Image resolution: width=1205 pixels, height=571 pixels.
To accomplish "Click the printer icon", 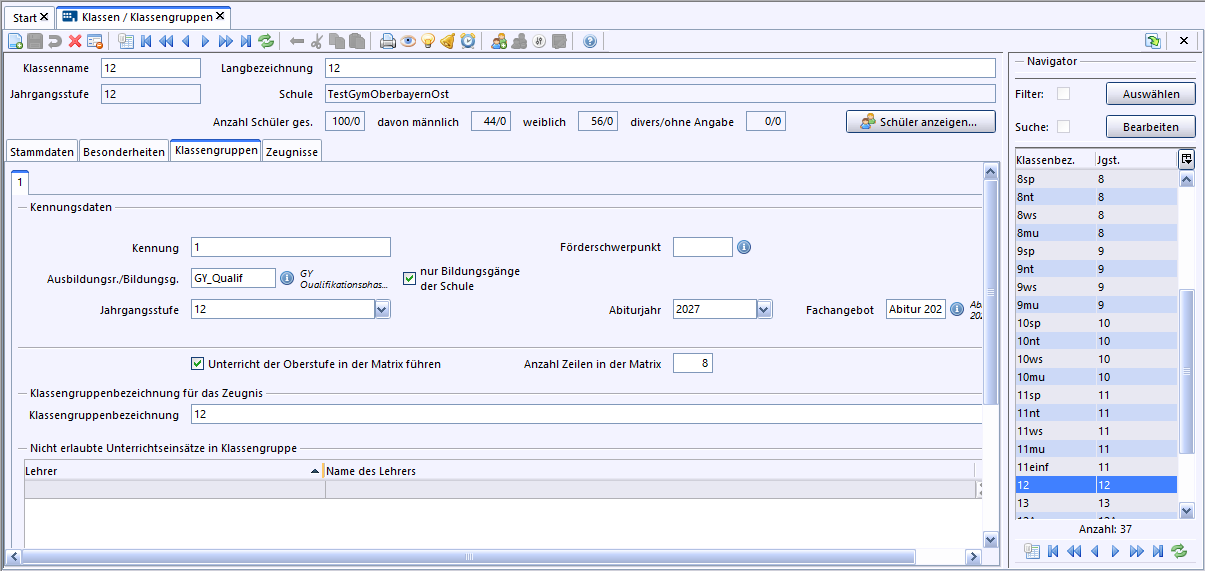I will click(x=388, y=41).
